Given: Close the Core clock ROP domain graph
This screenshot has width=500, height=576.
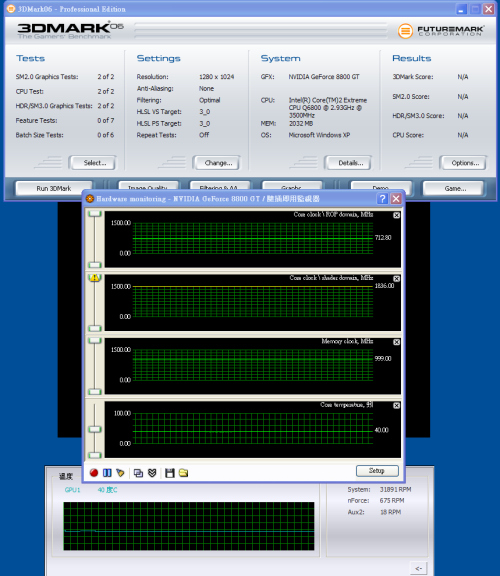Looking at the screenshot, I should pyautogui.click(x=396, y=215).
